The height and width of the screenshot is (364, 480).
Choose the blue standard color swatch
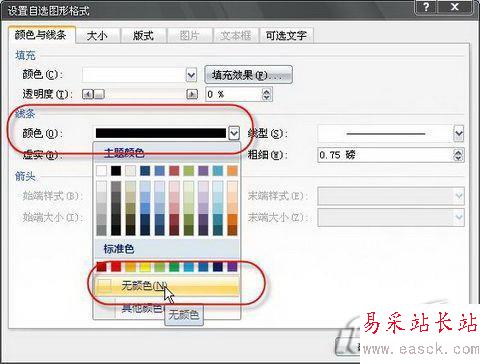[203, 266]
